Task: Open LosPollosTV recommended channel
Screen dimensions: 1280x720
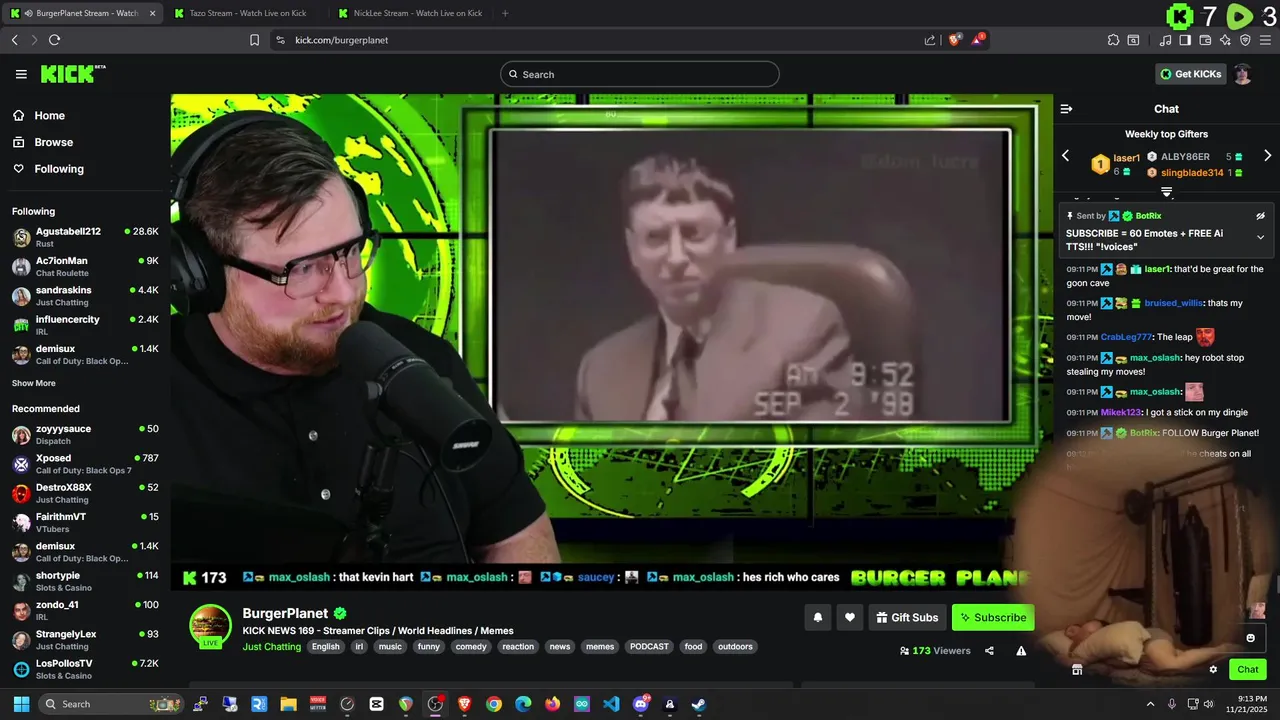Action: (85, 669)
